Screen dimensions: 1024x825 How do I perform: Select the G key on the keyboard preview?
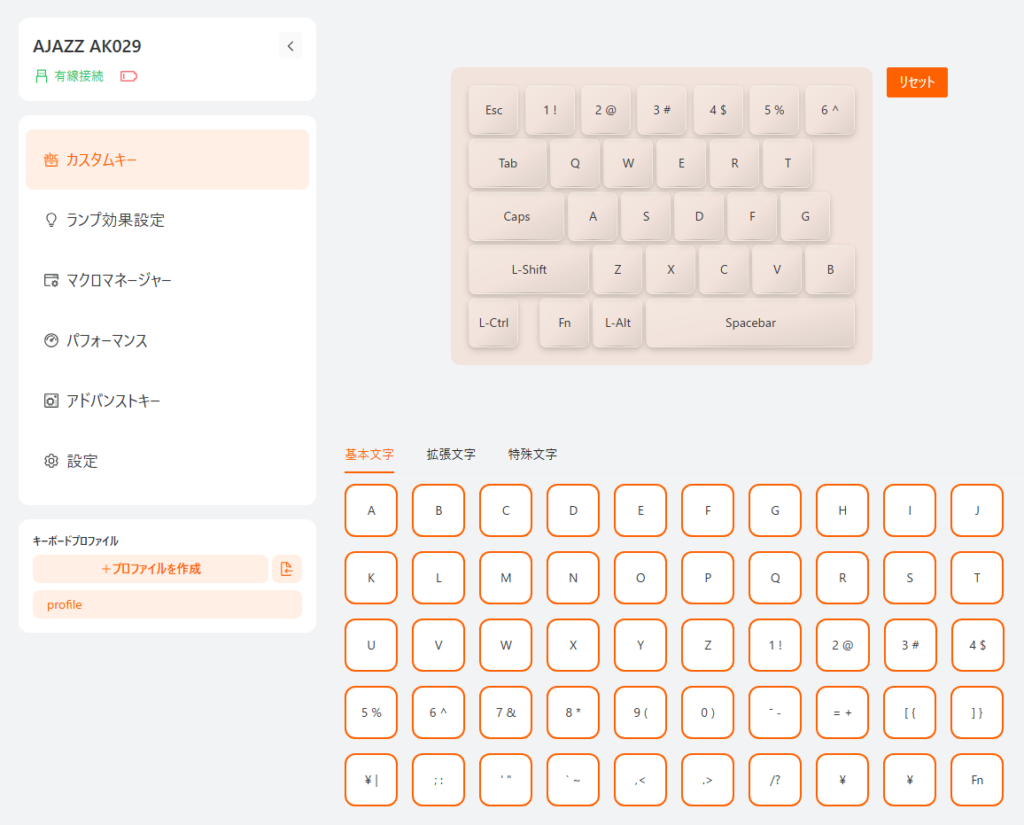(x=805, y=216)
